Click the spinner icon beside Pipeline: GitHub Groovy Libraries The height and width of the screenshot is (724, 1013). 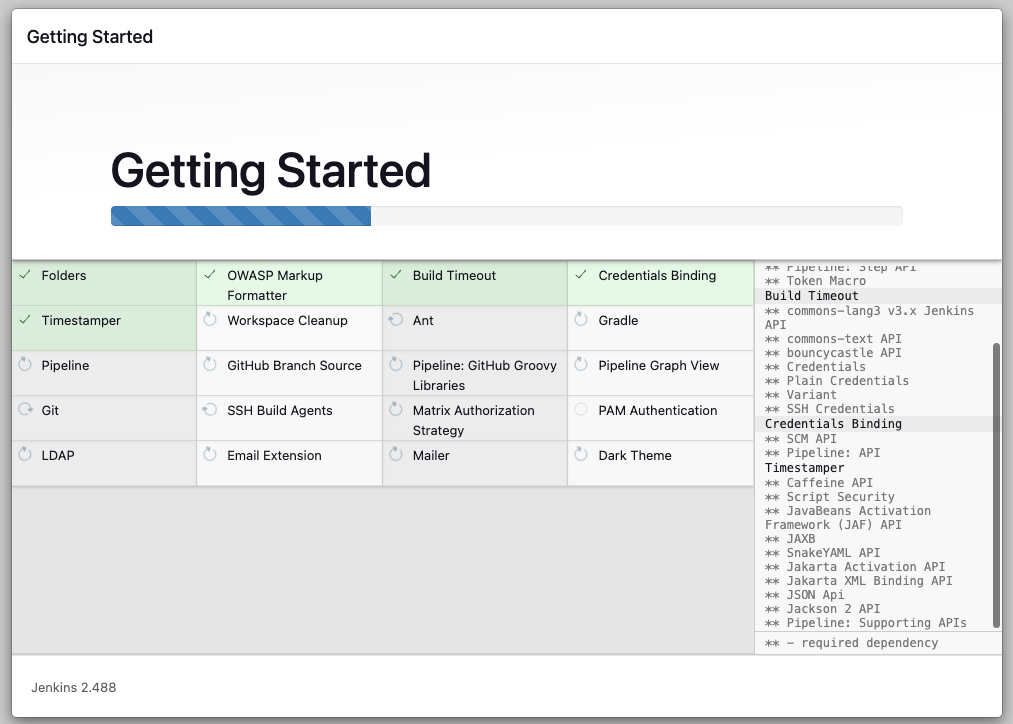[x=396, y=364]
